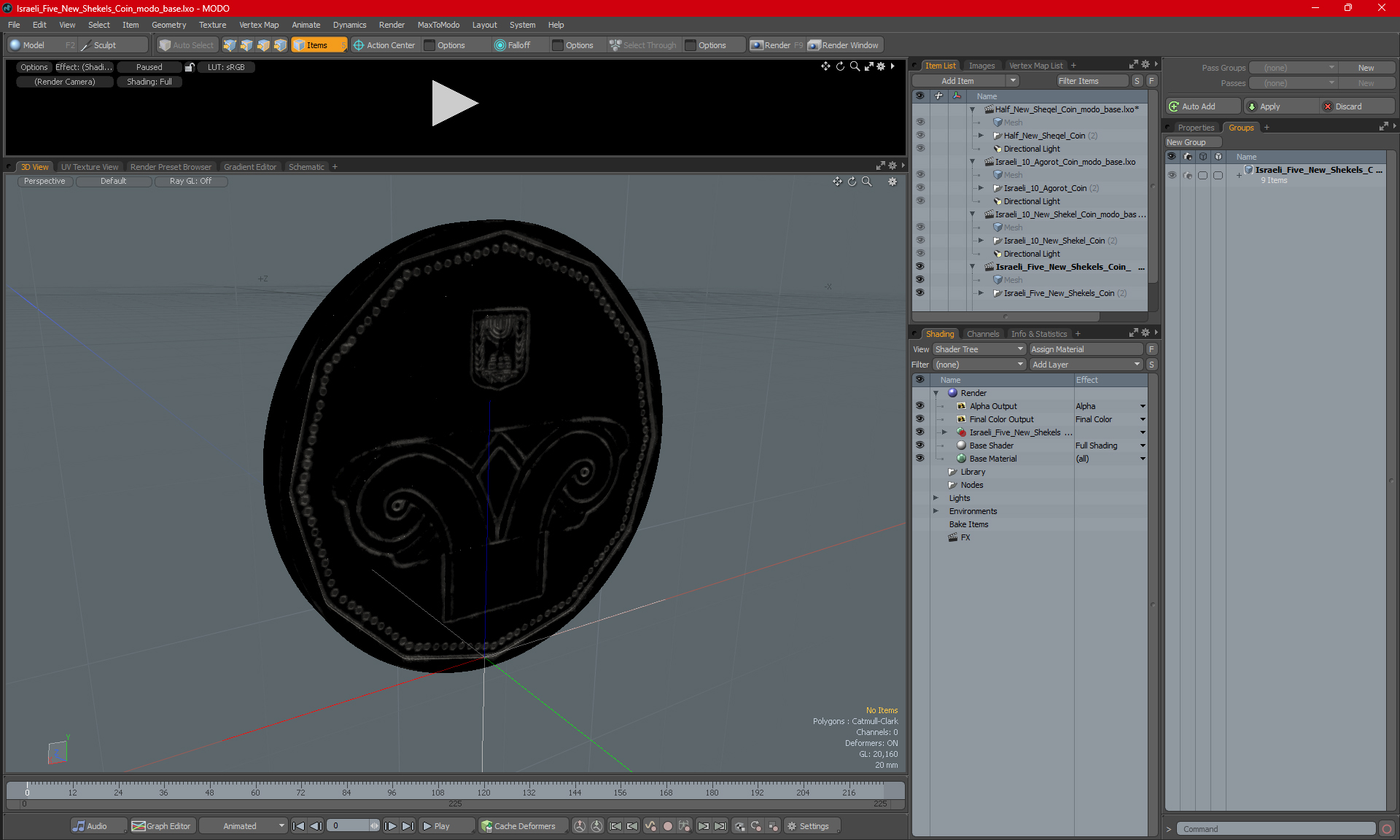Open the Add Layer dropdown
This screenshot has width=1400, height=840.
[x=1085, y=365]
